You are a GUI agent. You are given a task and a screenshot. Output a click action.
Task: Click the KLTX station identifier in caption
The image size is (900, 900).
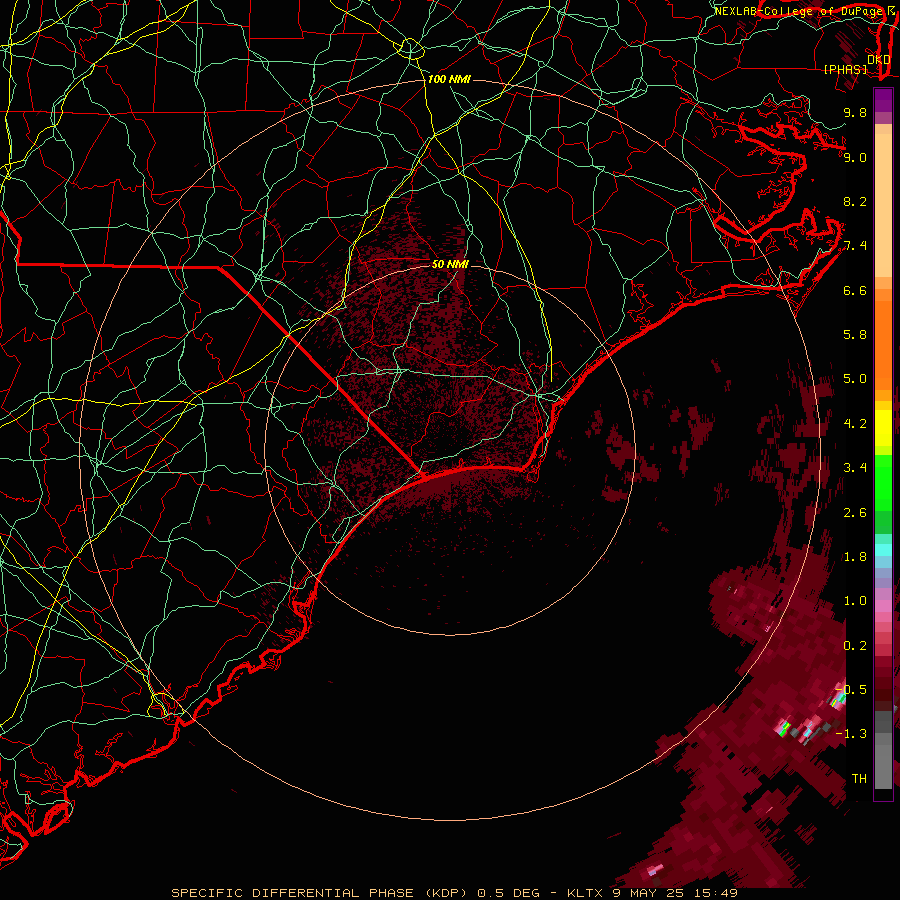(586, 893)
